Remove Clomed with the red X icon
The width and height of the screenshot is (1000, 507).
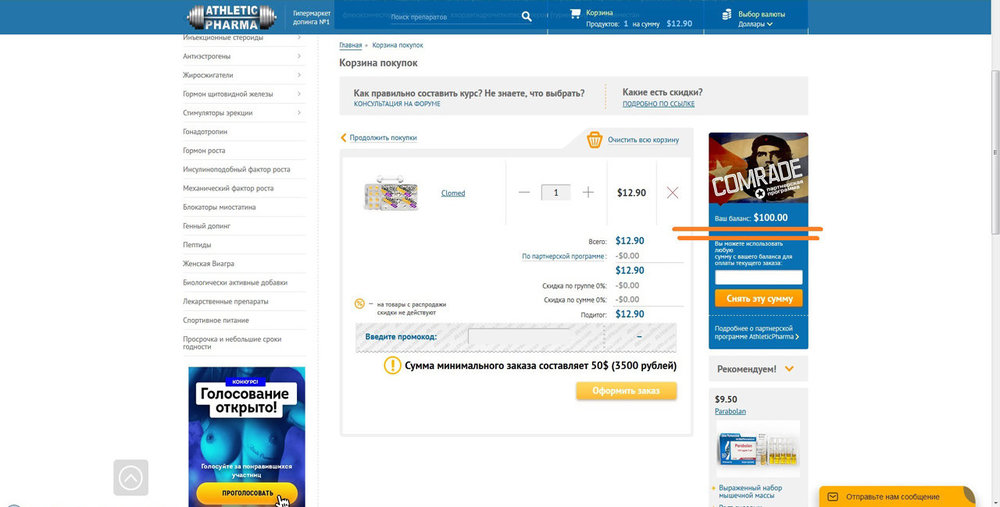pyautogui.click(x=672, y=193)
